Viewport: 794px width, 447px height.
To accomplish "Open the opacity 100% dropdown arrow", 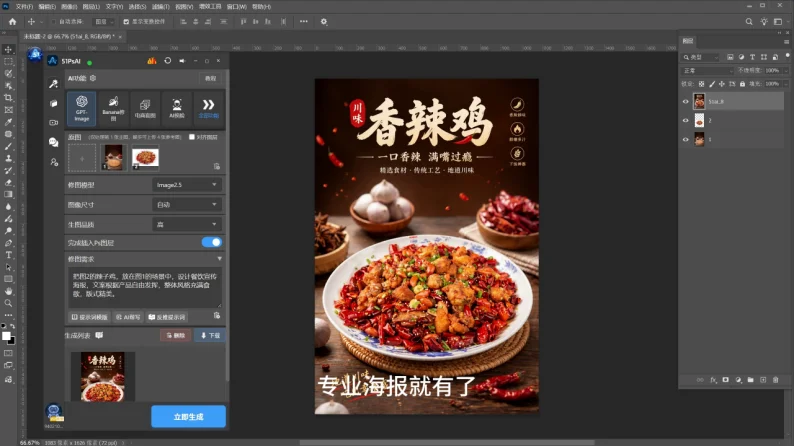I will coord(785,70).
